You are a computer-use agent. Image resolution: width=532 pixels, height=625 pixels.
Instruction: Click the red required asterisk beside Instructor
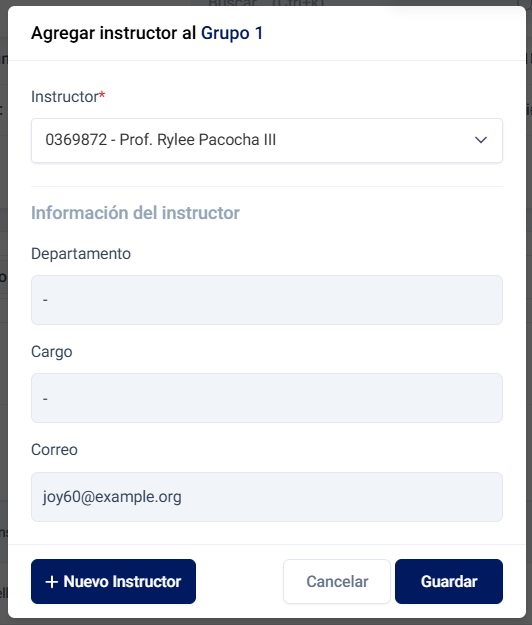coord(102,95)
